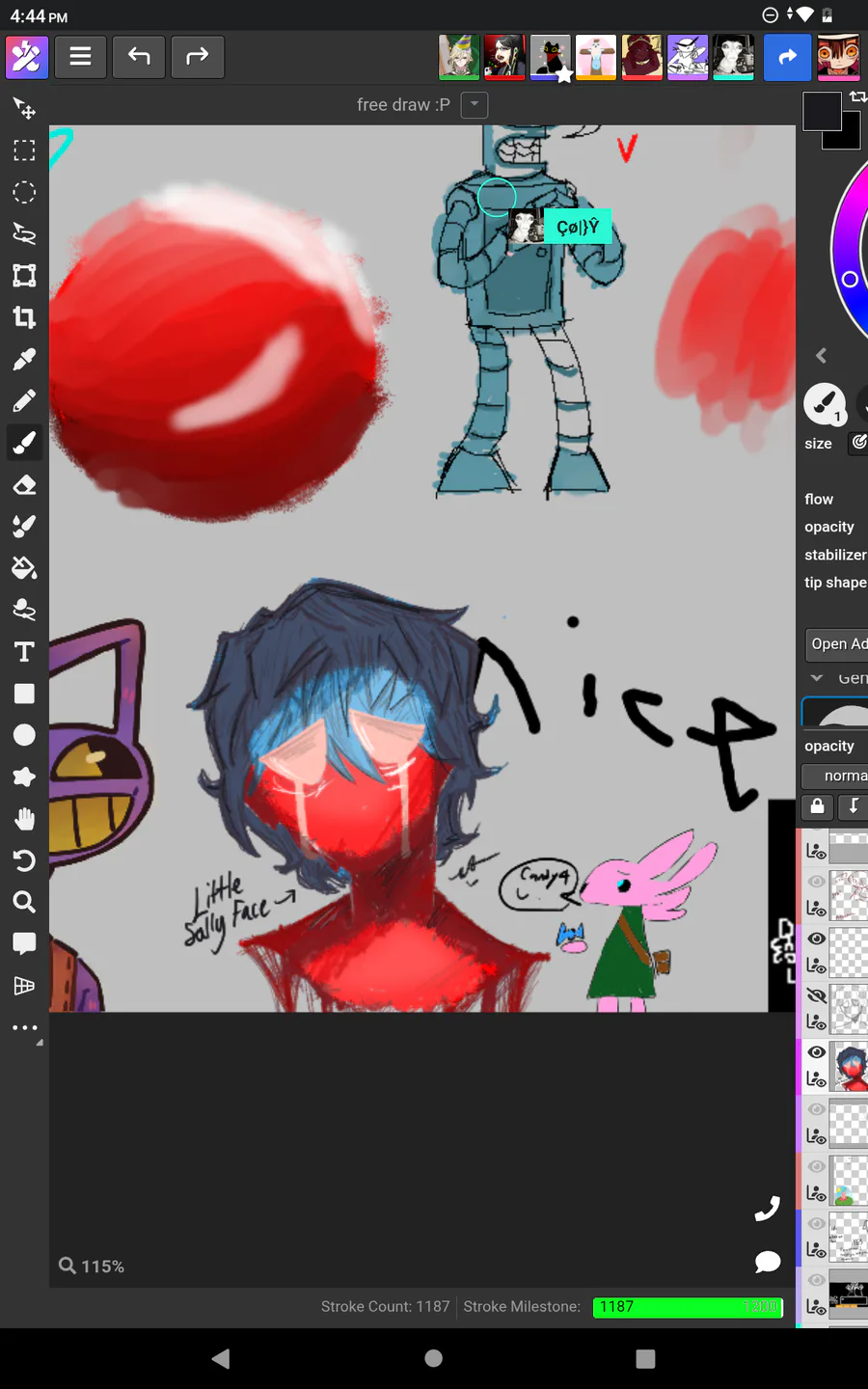
Task: Unhide the crossed-out gray sketch layer
Action: [816, 994]
